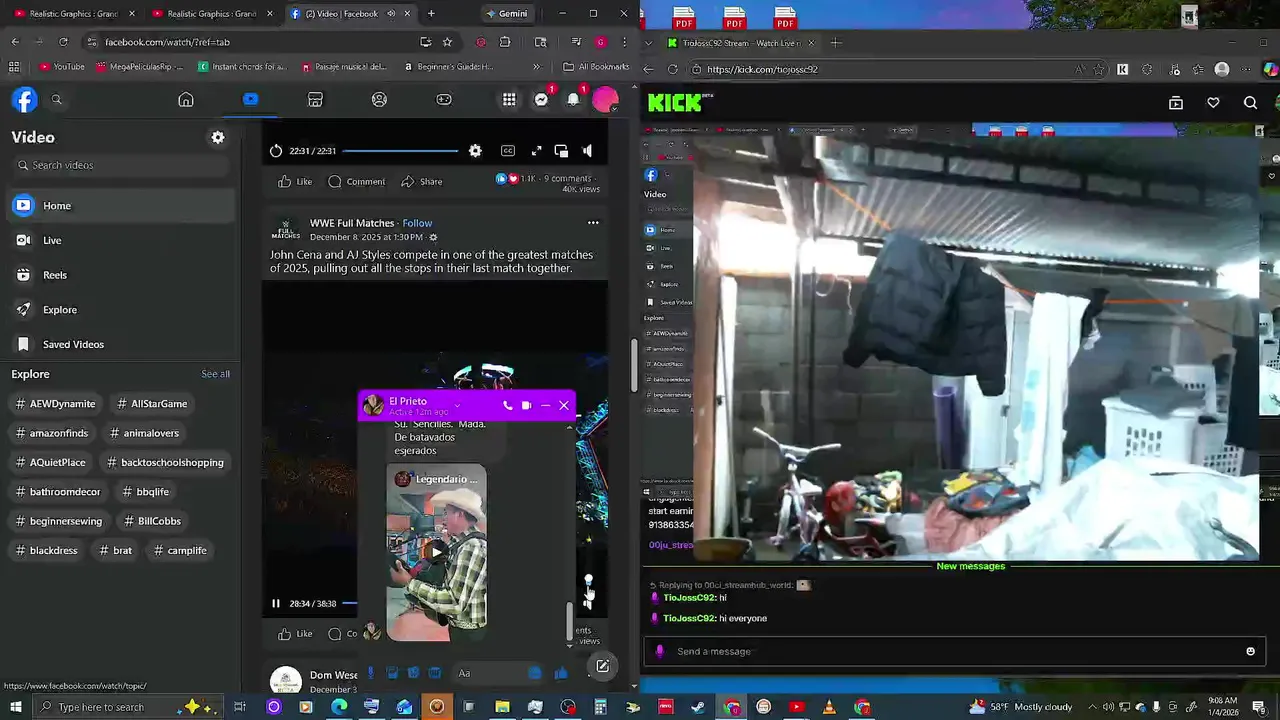The image size is (1280, 720).
Task: Open Saved Videos in sidebar
Action: point(120,344)
